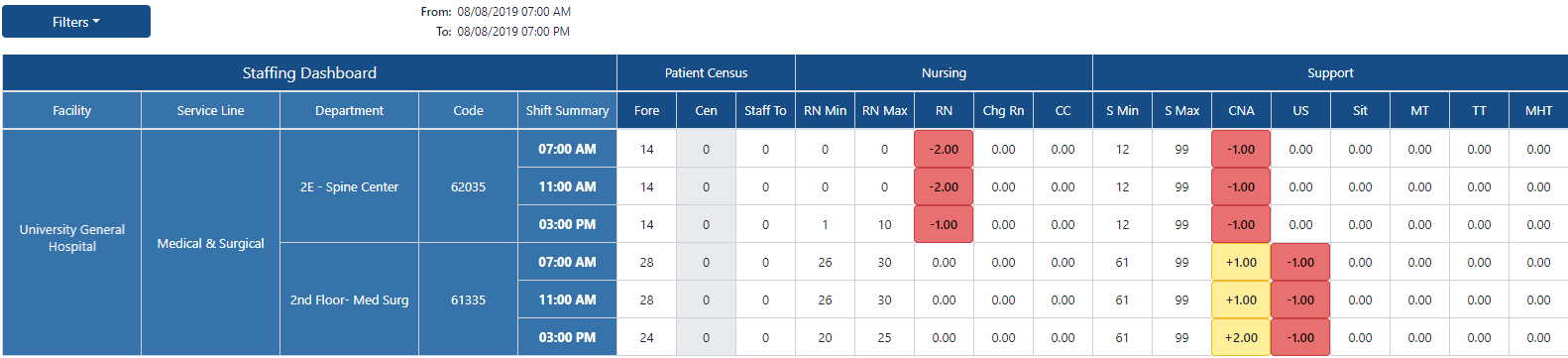This screenshot has height=358, width=1568.
Task: Click department code 61335
Action: [468, 299]
